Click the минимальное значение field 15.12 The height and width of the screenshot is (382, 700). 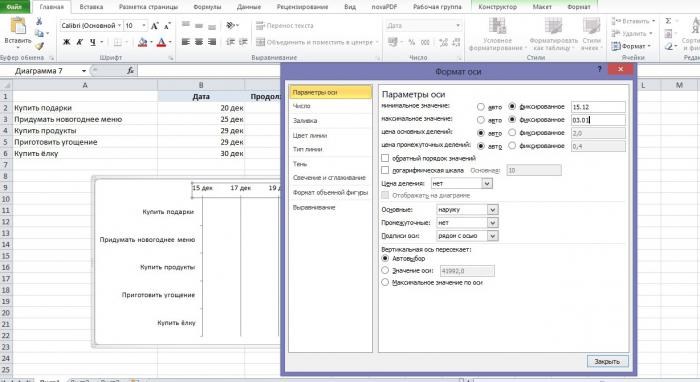pyautogui.click(x=598, y=107)
